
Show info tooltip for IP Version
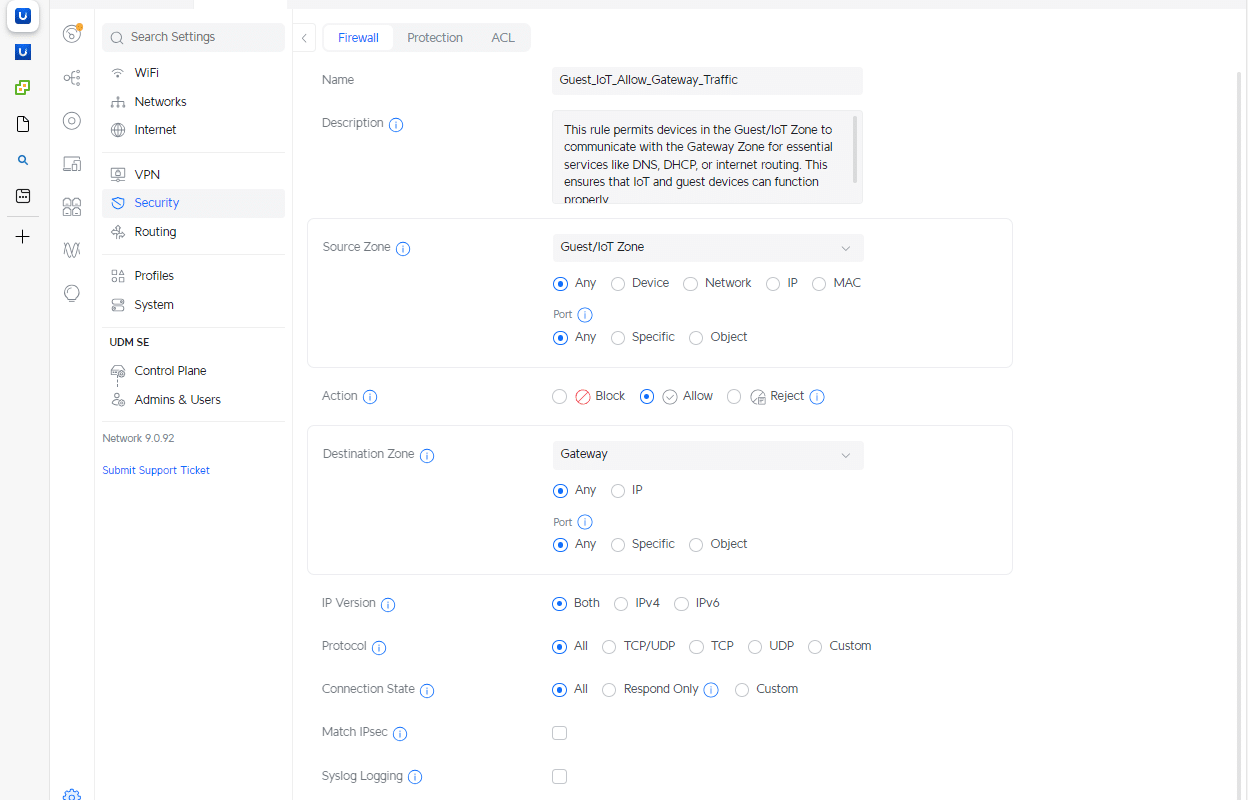click(388, 605)
